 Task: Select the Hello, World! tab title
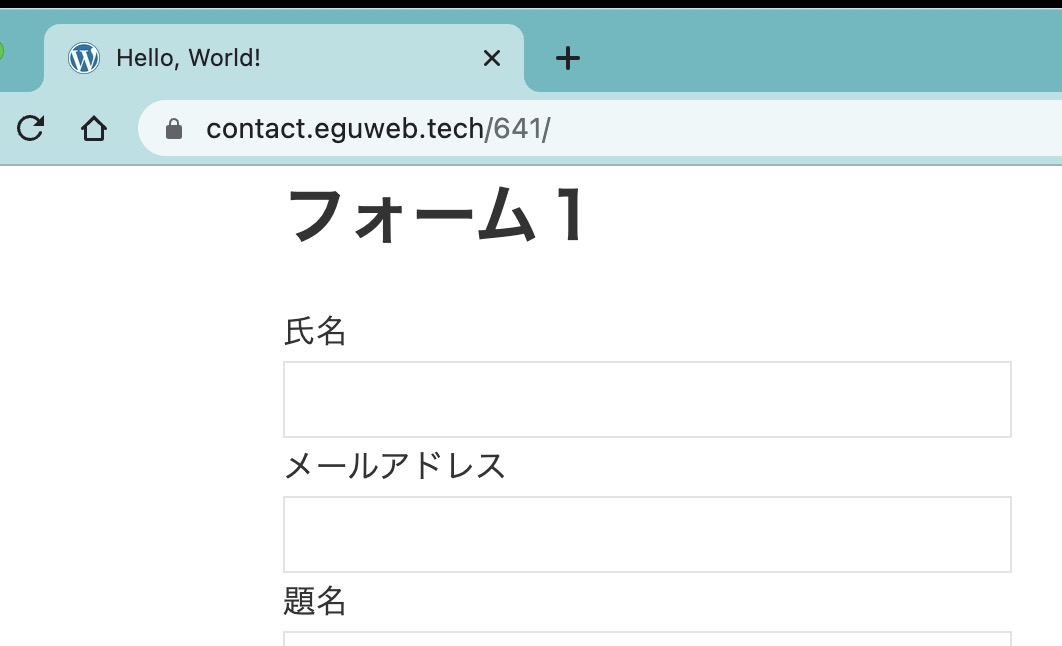188,58
